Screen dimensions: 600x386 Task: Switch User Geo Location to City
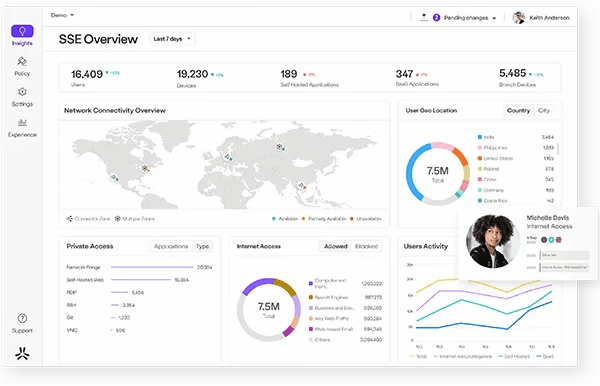point(543,111)
